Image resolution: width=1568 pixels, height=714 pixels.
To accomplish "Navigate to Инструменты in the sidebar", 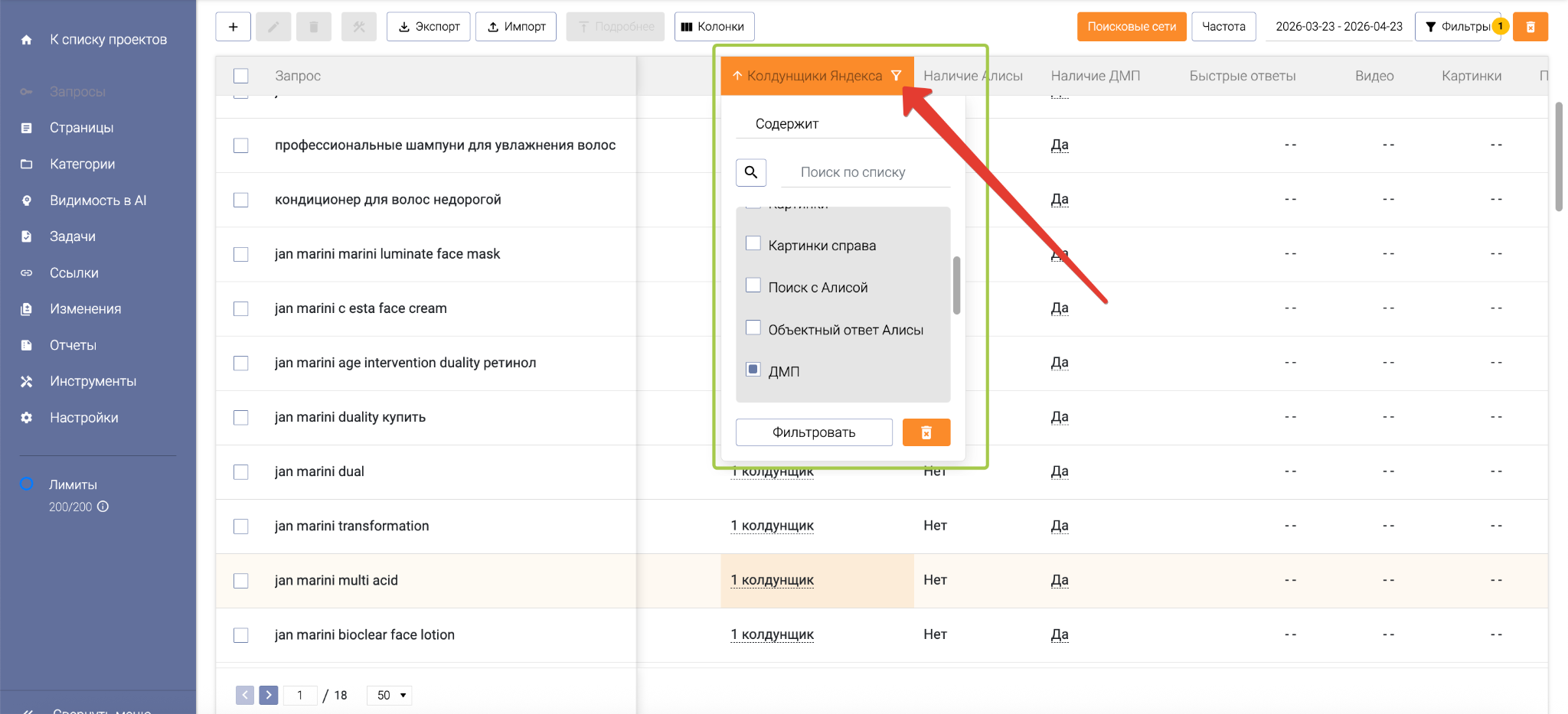I will (93, 381).
